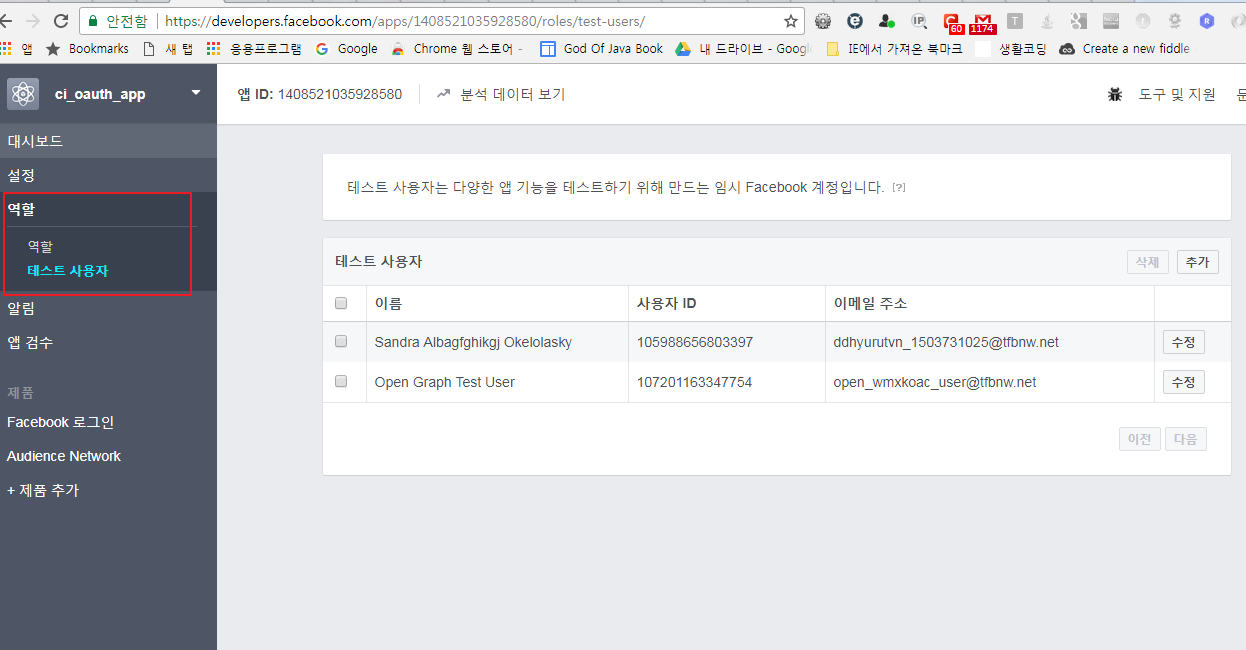The width and height of the screenshot is (1246, 650).
Task: Click the IP lookup extension icon
Action: [x=919, y=21]
